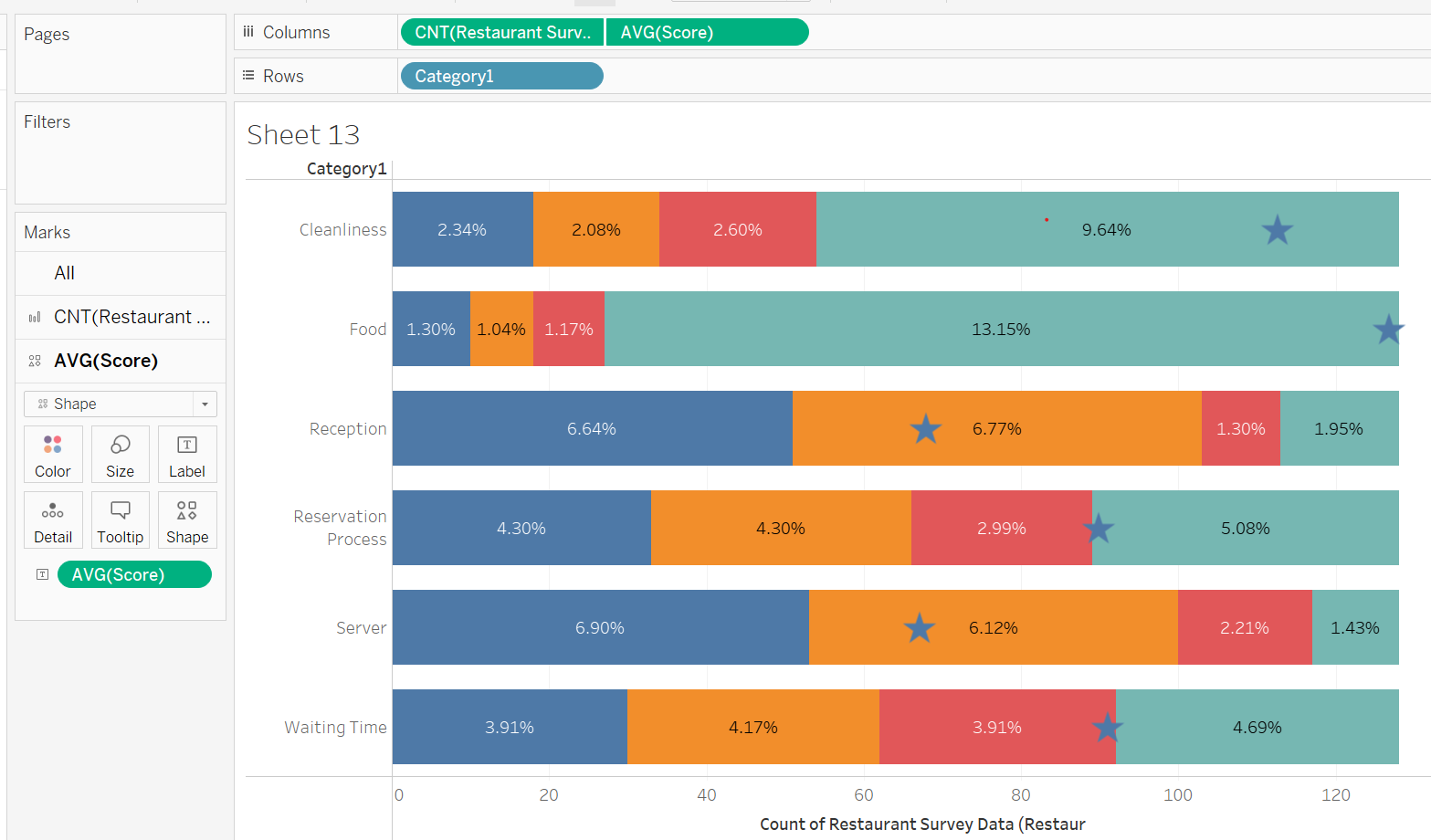
Task: Open the Color mark property
Action: [x=52, y=454]
